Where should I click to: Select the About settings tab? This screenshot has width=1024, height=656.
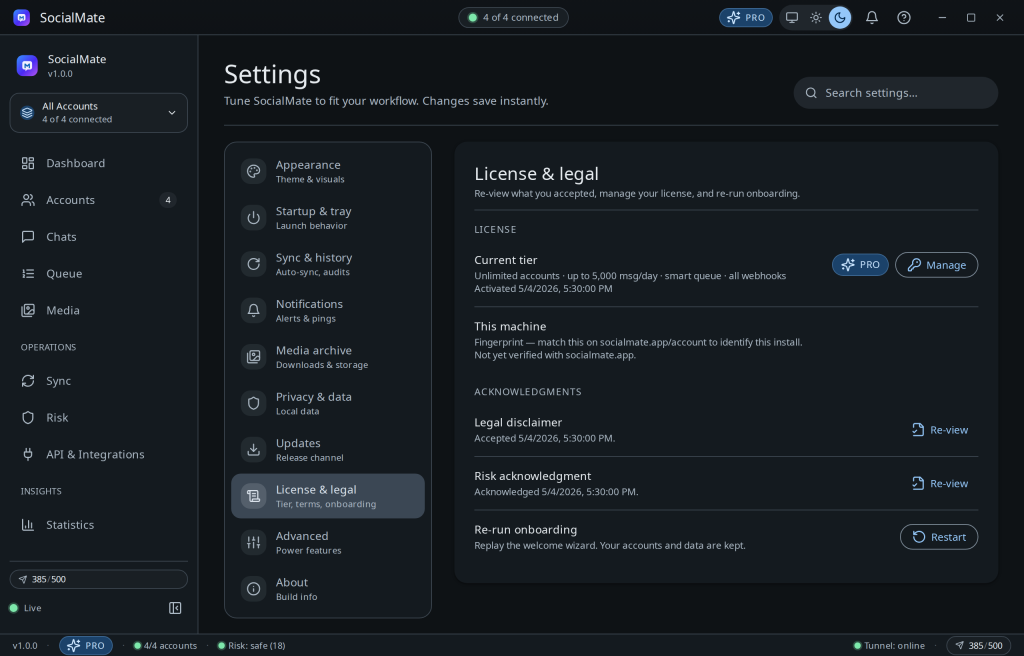click(x=328, y=589)
